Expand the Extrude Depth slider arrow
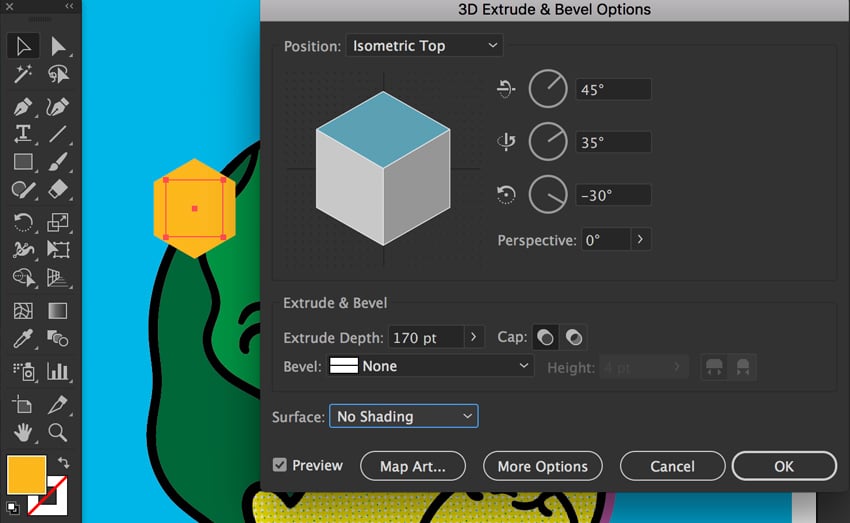This screenshot has height=523, width=850. click(x=473, y=337)
